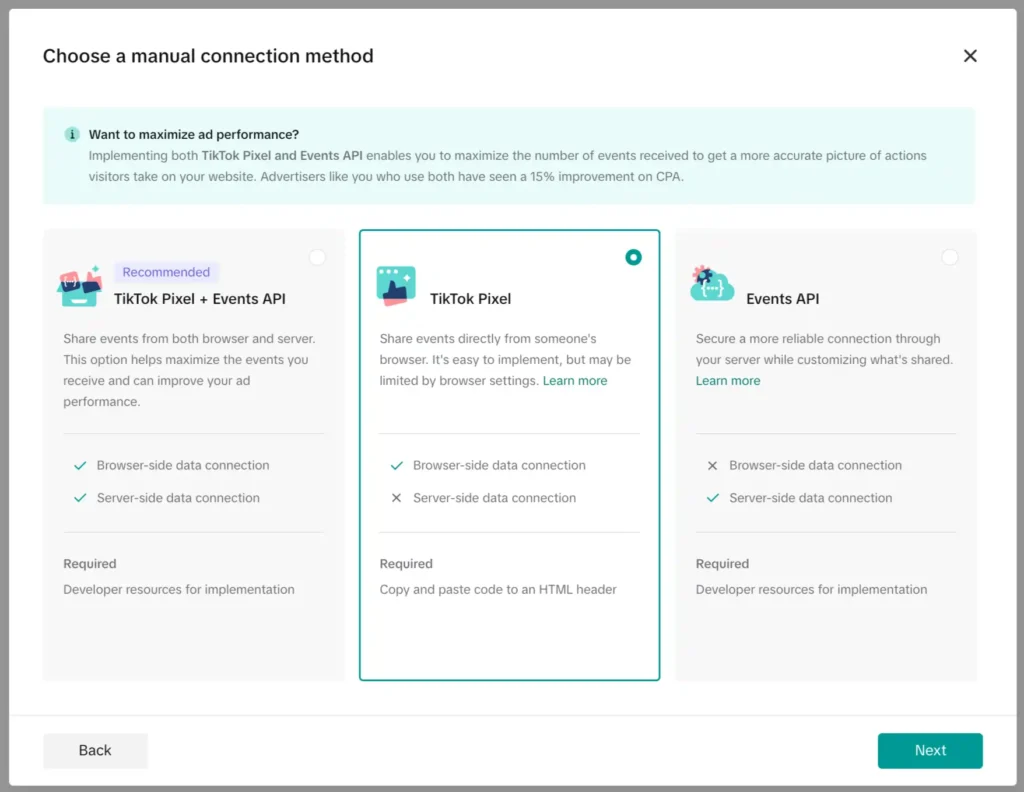
Task: Click the TikTok Pixel + Events API icon
Action: [x=80, y=286]
